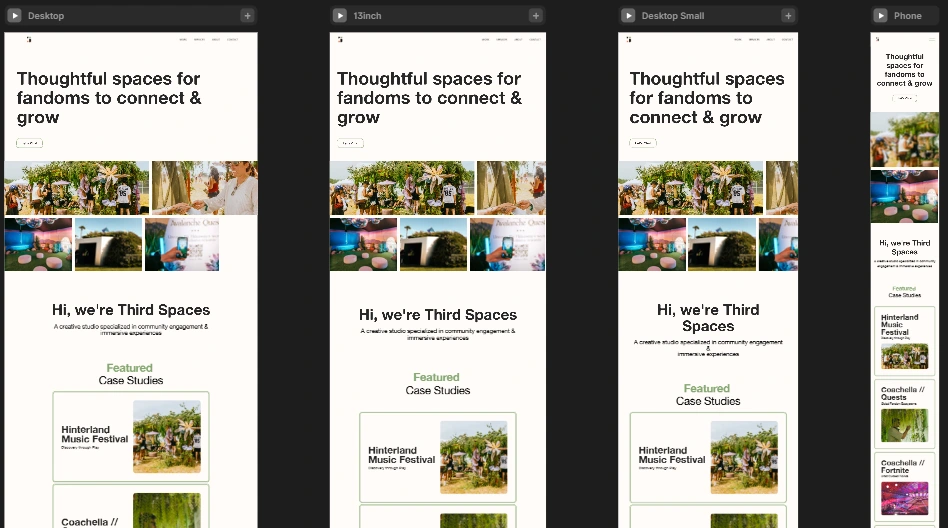Click the green 'Featured' label in 13inch frame
Viewport: 948px width, 528px height.
tap(437, 377)
